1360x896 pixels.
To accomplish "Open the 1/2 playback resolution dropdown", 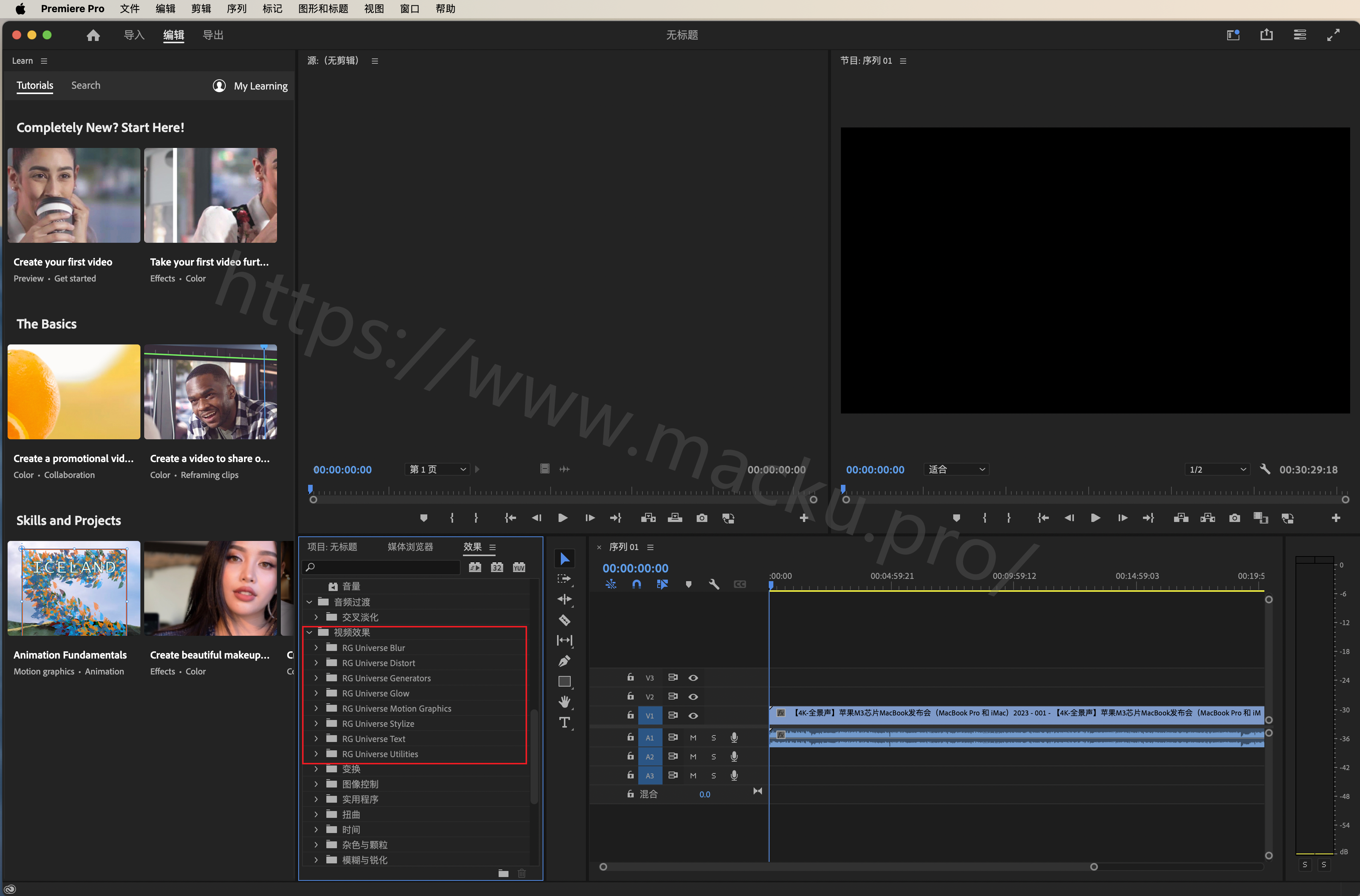I will coord(1217,469).
